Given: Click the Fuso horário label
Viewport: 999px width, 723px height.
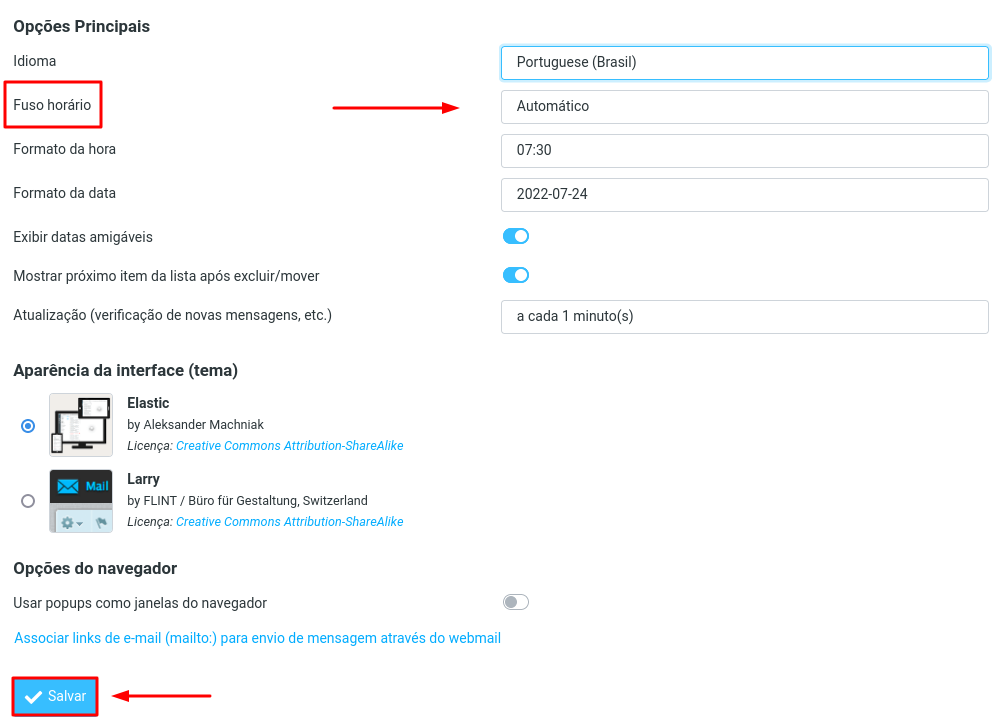Looking at the screenshot, I should pos(52,105).
